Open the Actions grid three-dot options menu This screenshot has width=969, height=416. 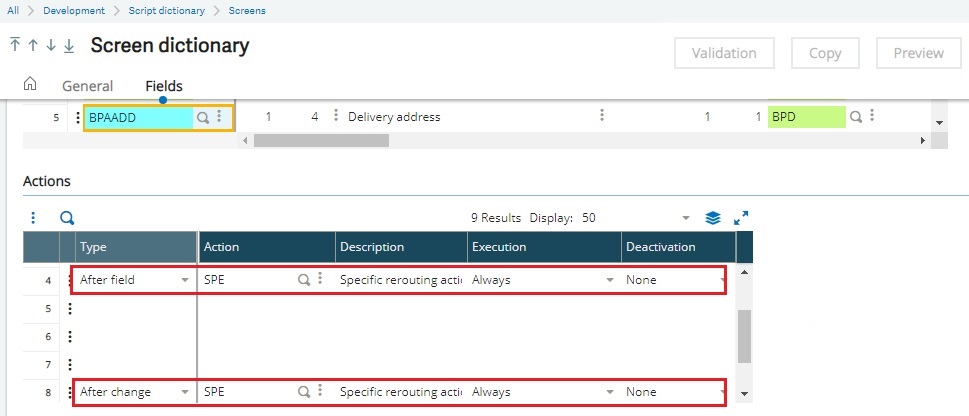[x=33, y=218]
